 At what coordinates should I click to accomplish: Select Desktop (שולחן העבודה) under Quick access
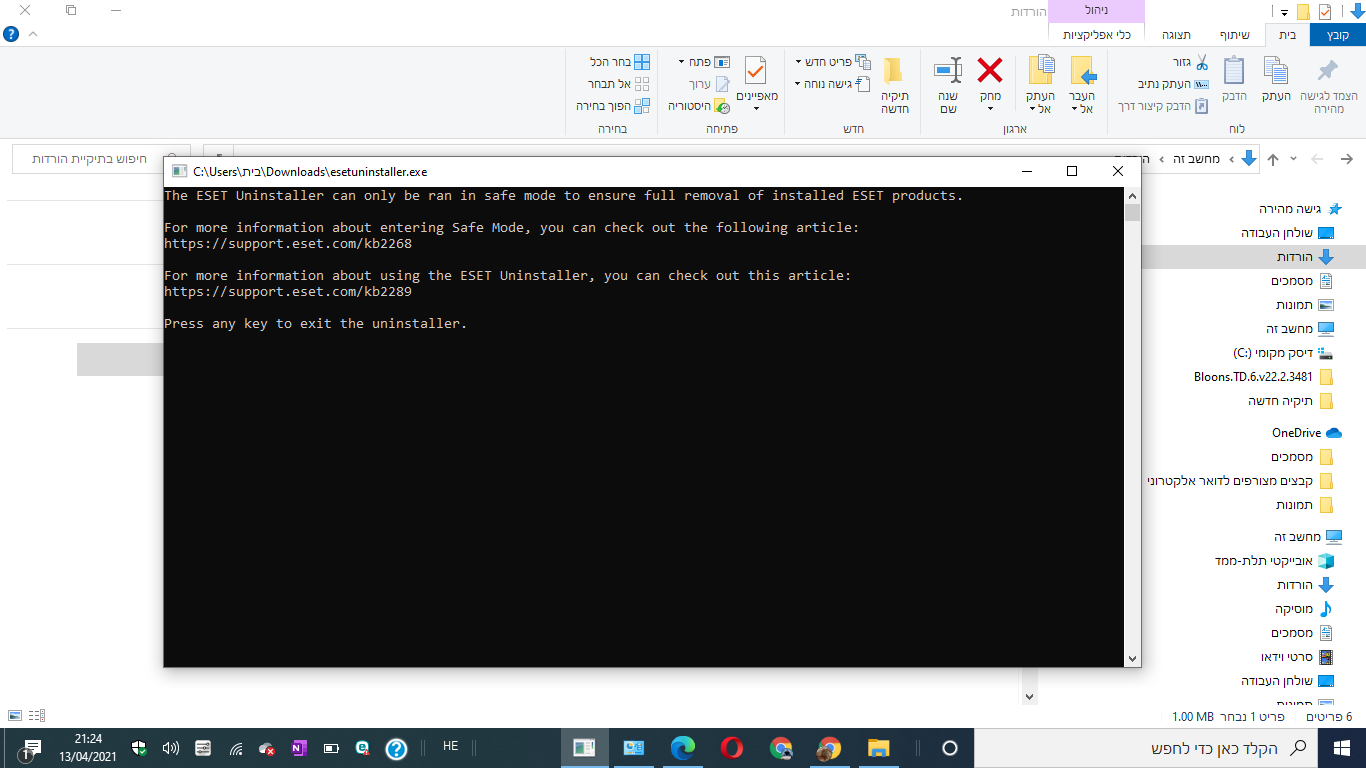tap(1288, 233)
